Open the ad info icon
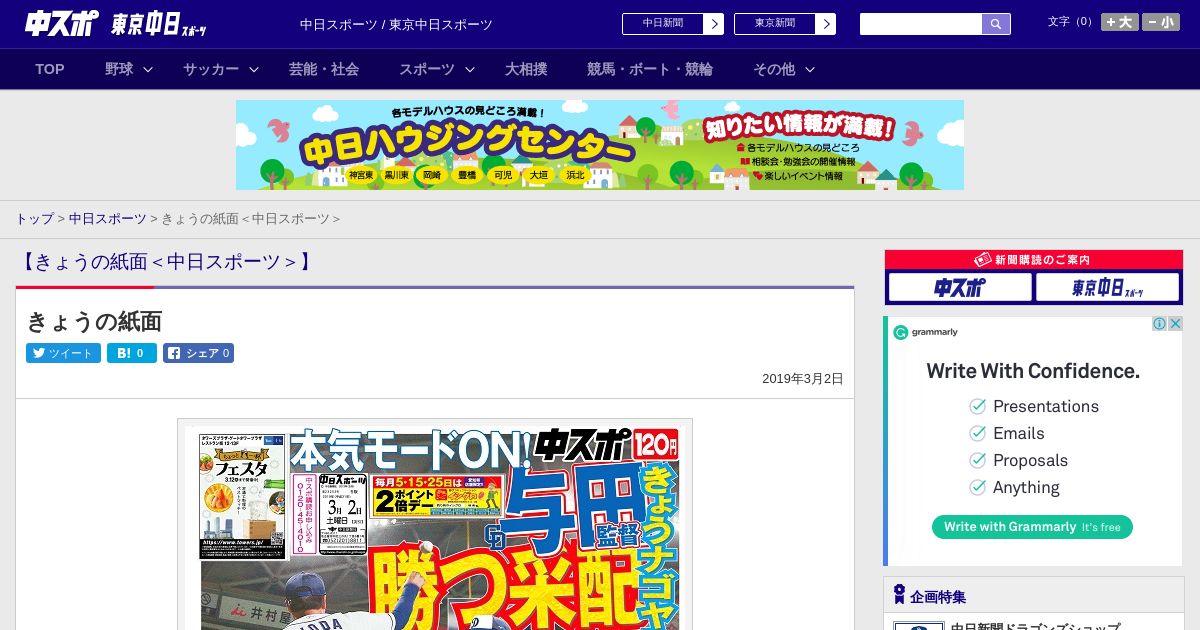 tap(1160, 324)
